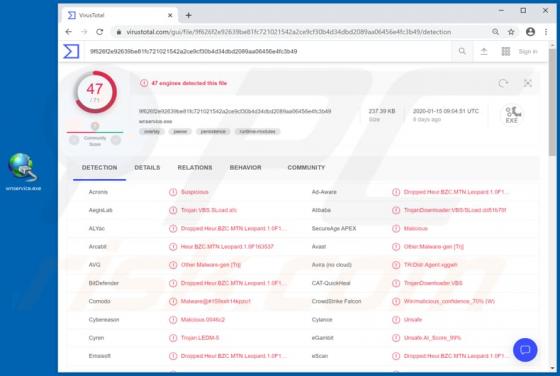560x376 pixels.
Task: Click the eScan engine name
Action: [320, 356]
